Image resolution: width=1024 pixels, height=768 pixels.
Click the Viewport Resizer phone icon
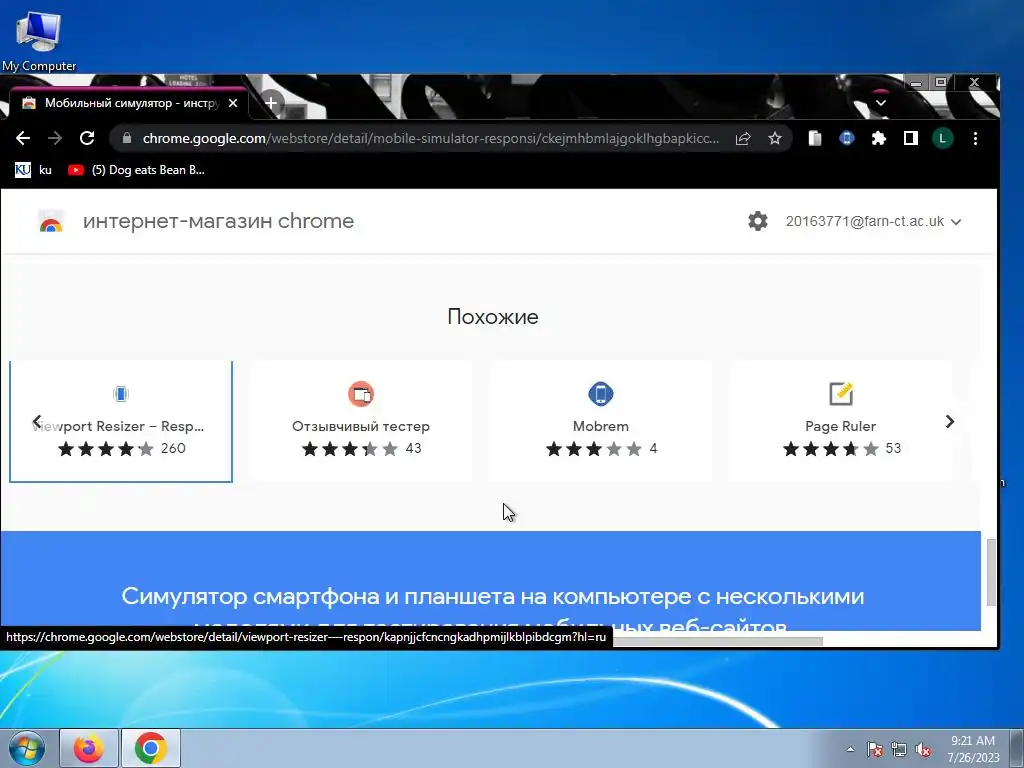[121, 394]
